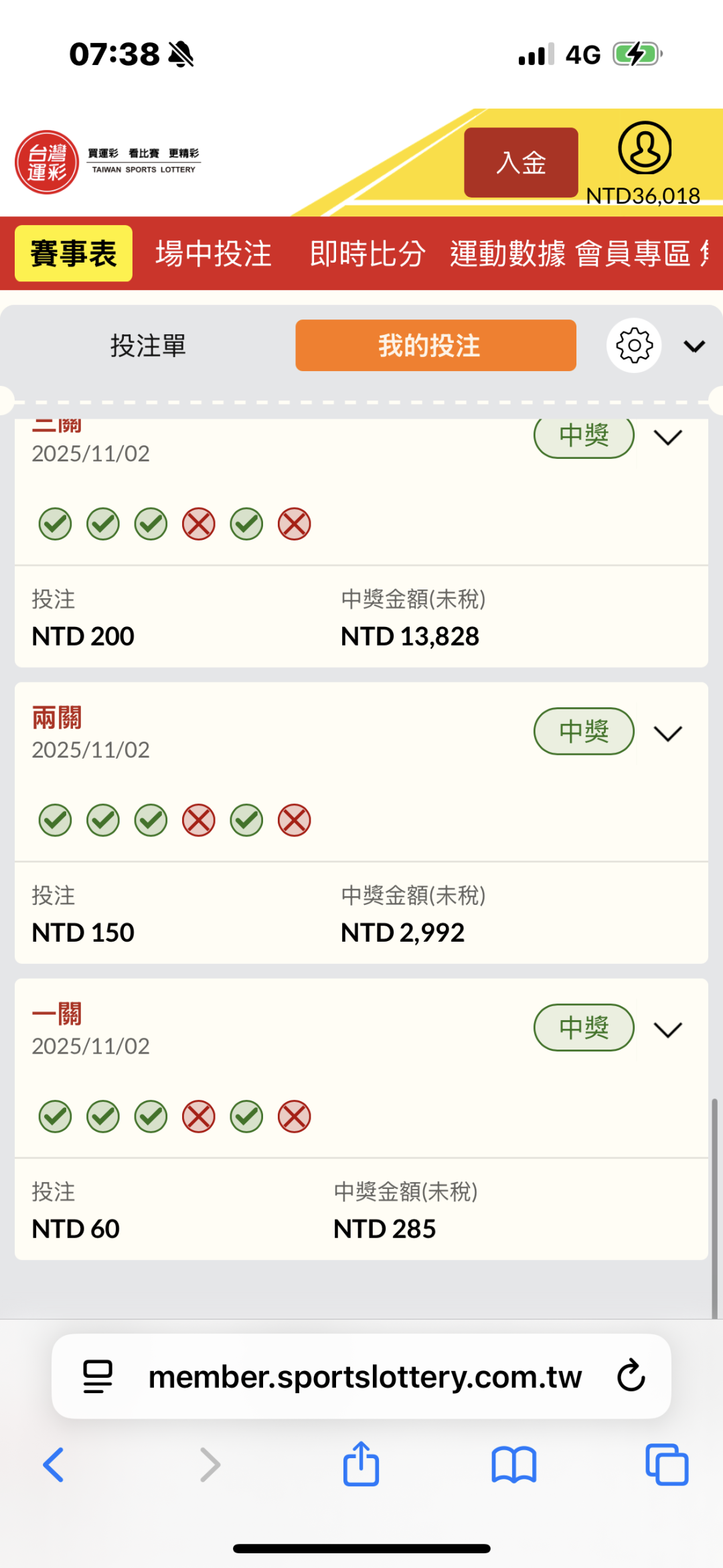This screenshot has width=723, height=1568.
Task: Open the 場中投注 menu item
Action: [214, 254]
